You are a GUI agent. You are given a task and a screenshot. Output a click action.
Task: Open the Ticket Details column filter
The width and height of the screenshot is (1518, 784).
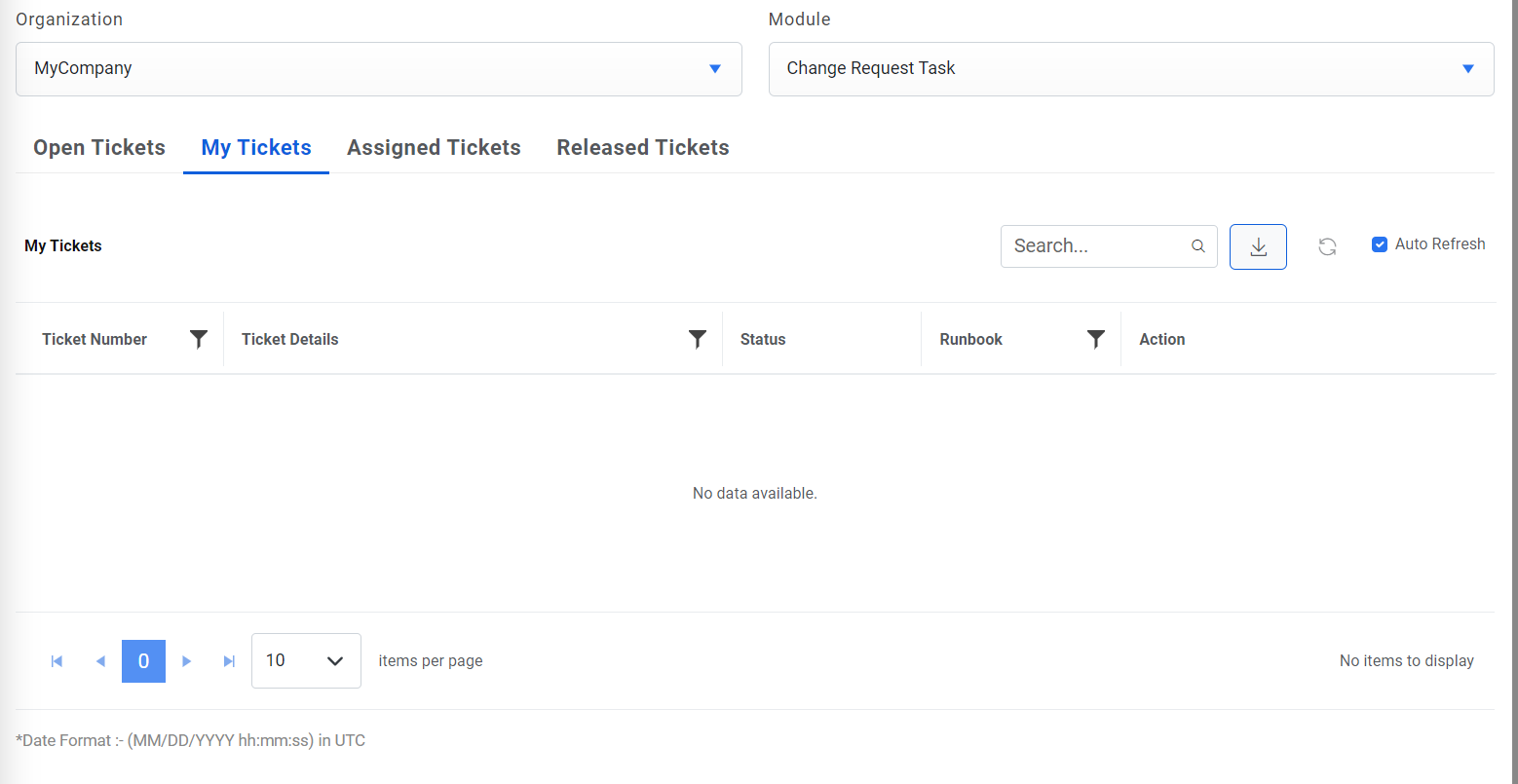pos(698,339)
